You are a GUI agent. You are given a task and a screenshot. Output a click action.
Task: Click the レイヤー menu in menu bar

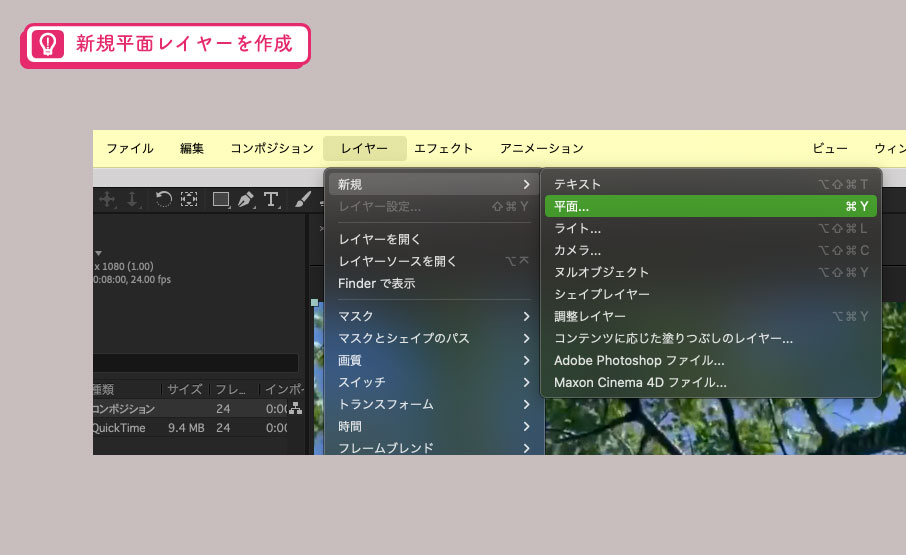click(365, 148)
